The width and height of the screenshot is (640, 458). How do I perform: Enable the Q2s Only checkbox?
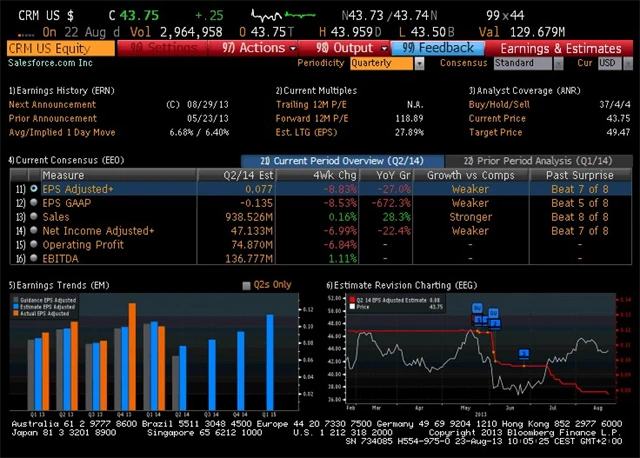(247, 285)
